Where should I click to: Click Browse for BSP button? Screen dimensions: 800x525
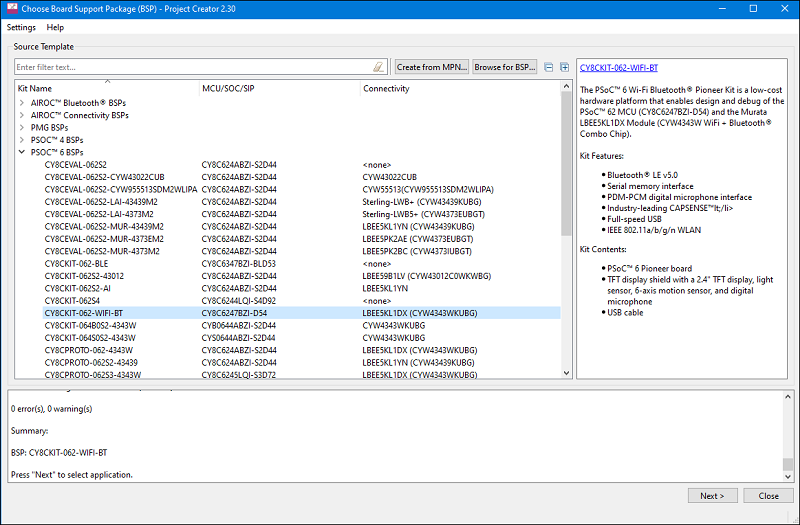[505, 67]
